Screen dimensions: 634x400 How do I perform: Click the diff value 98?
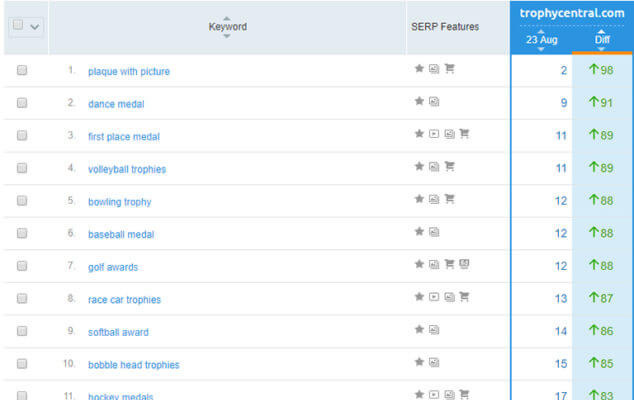pos(601,70)
